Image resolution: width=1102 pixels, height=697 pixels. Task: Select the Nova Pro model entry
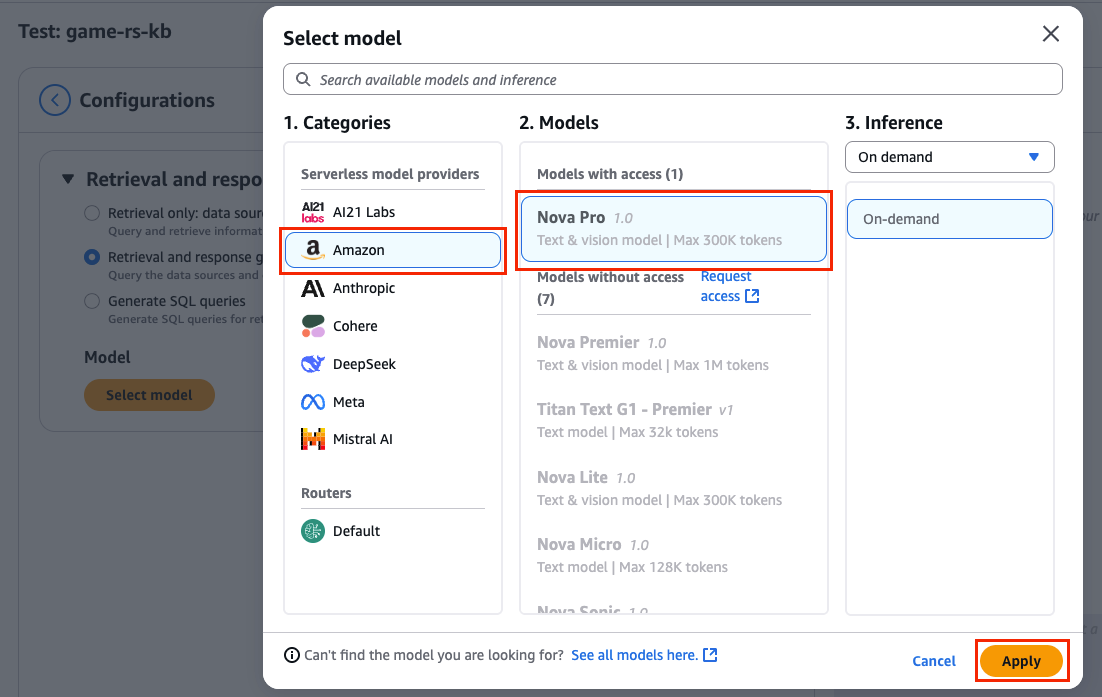click(x=673, y=227)
